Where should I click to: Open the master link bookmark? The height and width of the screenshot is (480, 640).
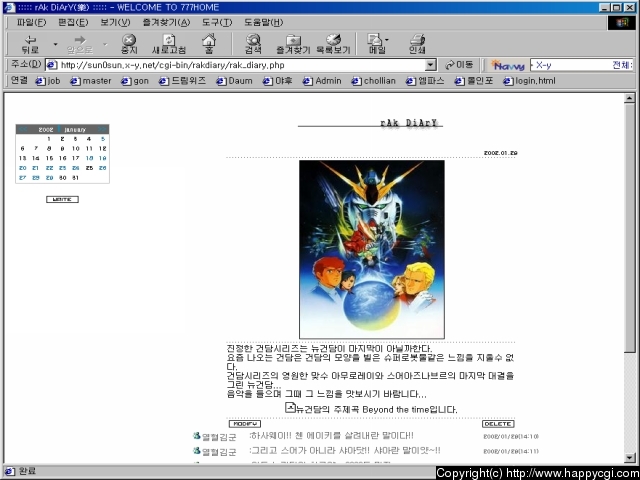[91, 81]
